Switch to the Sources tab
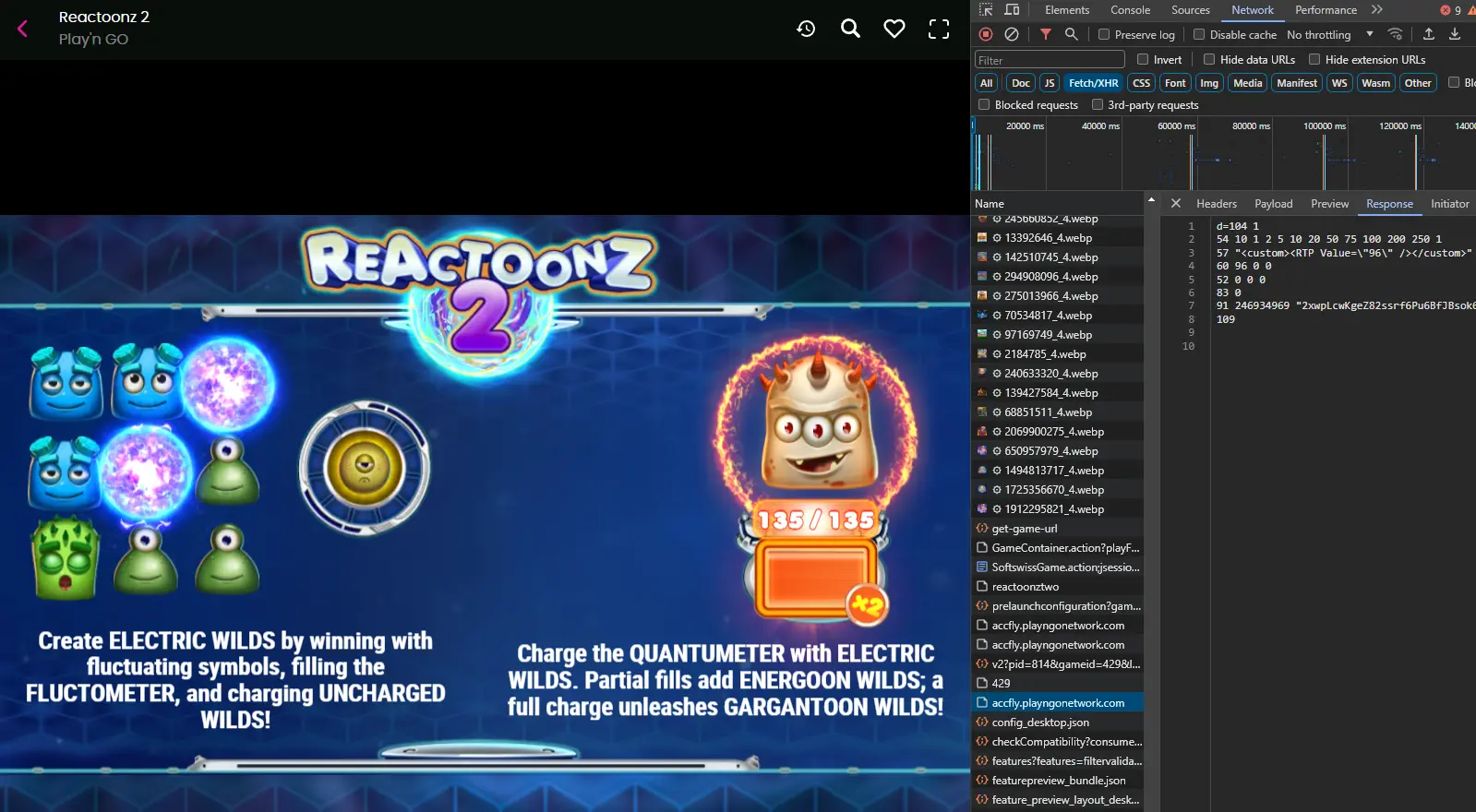Image resolution: width=1476 pixels, height=812 pixels. point(1191,10)
